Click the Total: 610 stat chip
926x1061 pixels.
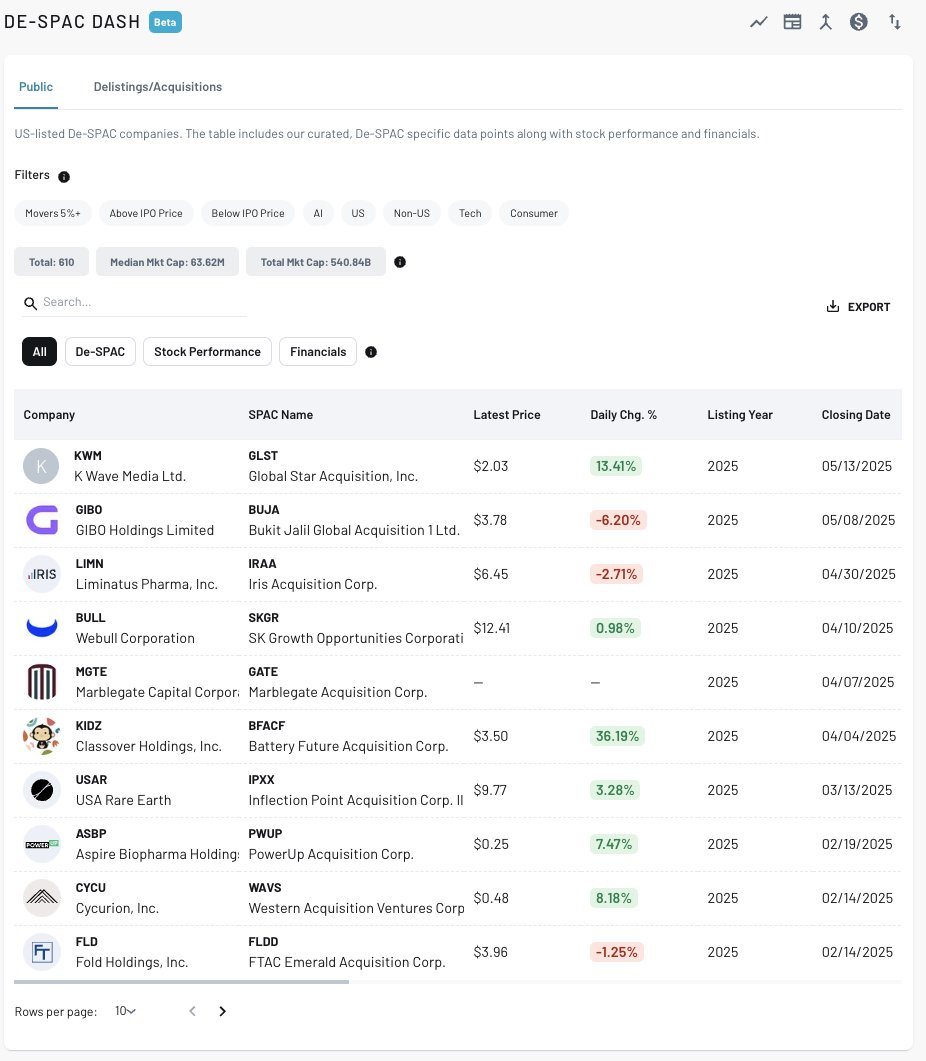point(51,262)
